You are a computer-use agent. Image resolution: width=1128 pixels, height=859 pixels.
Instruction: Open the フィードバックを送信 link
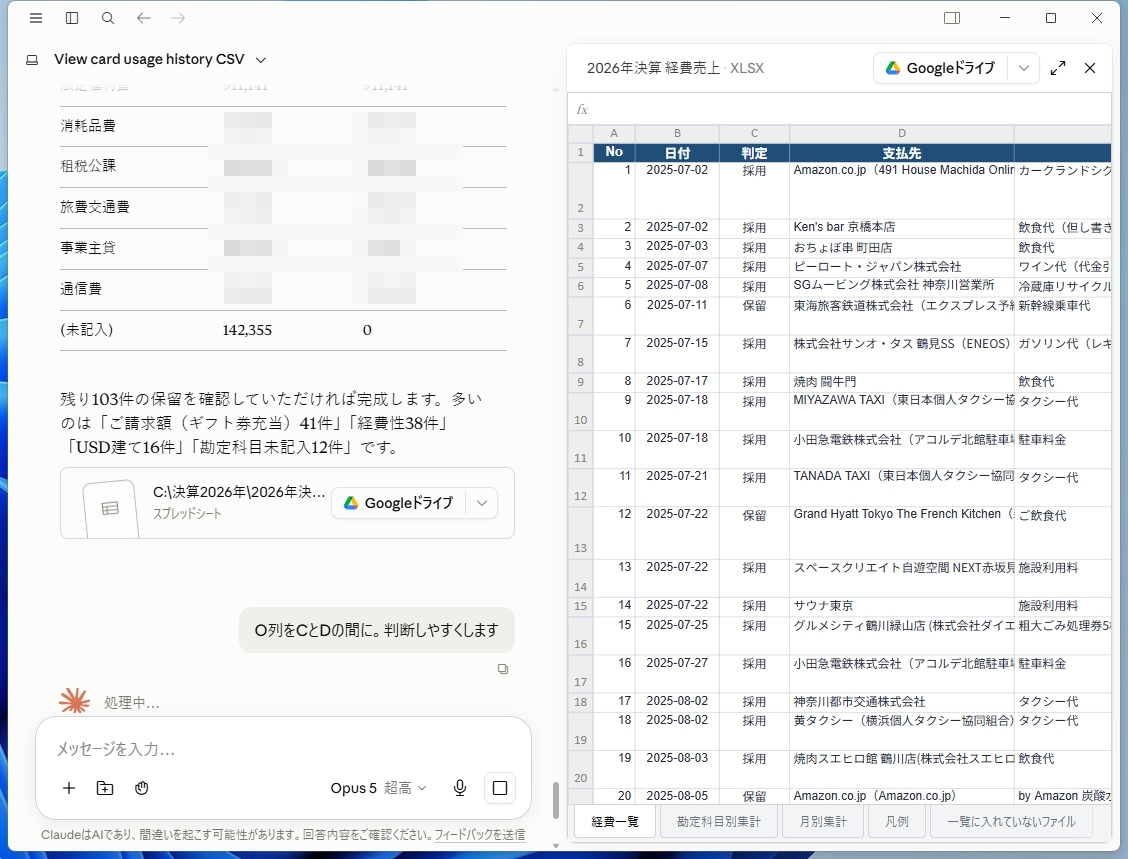tap(480, 835)
